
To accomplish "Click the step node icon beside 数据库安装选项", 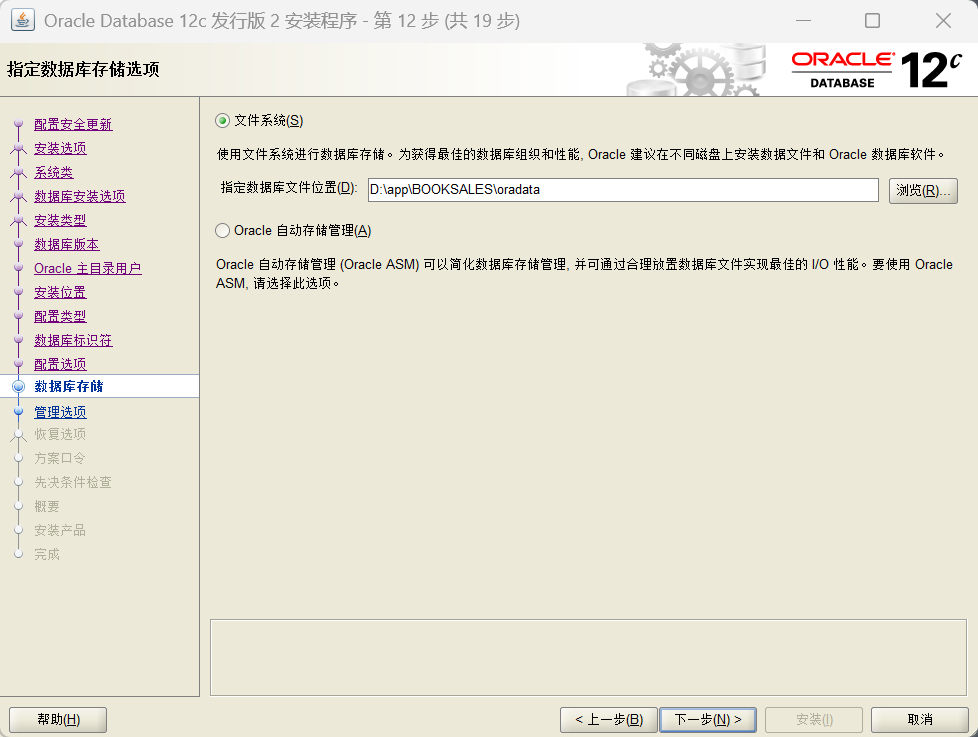I will point(19,196).
